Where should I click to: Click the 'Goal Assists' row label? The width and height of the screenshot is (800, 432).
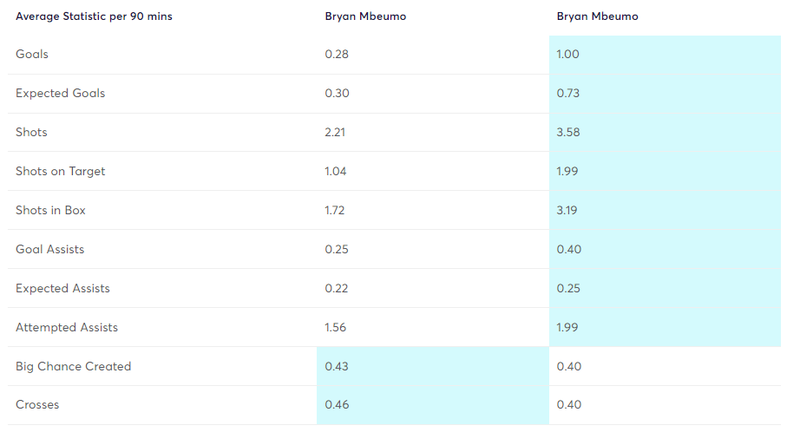49,249
